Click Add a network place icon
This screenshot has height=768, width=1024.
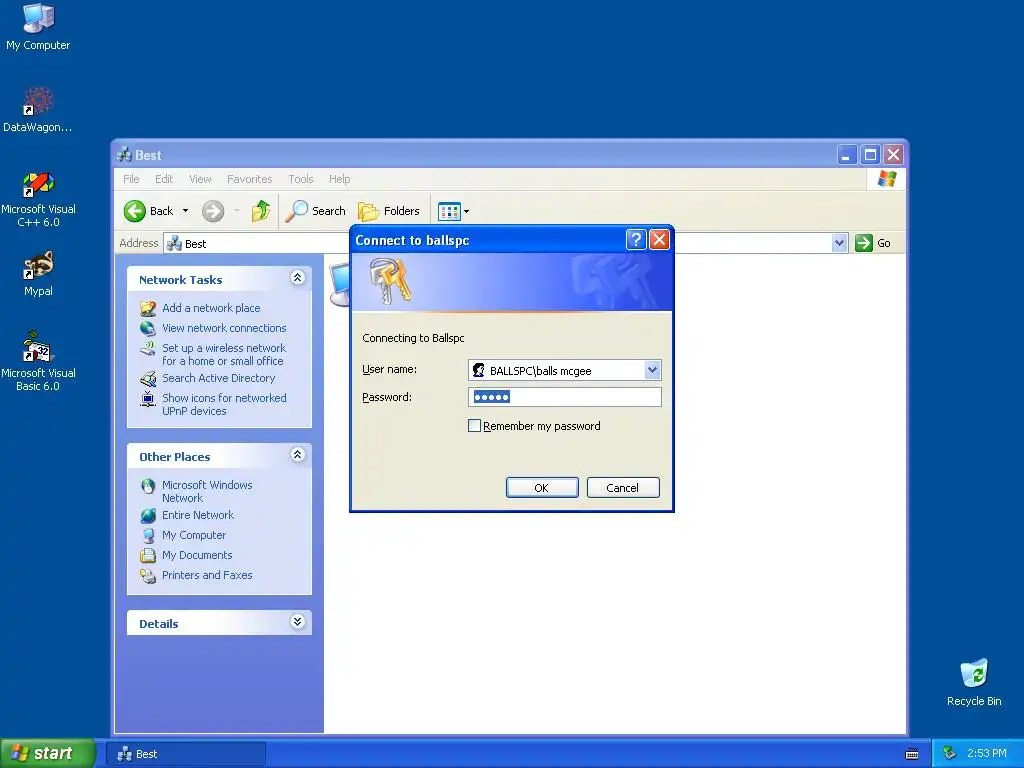[x=148, y=308]
